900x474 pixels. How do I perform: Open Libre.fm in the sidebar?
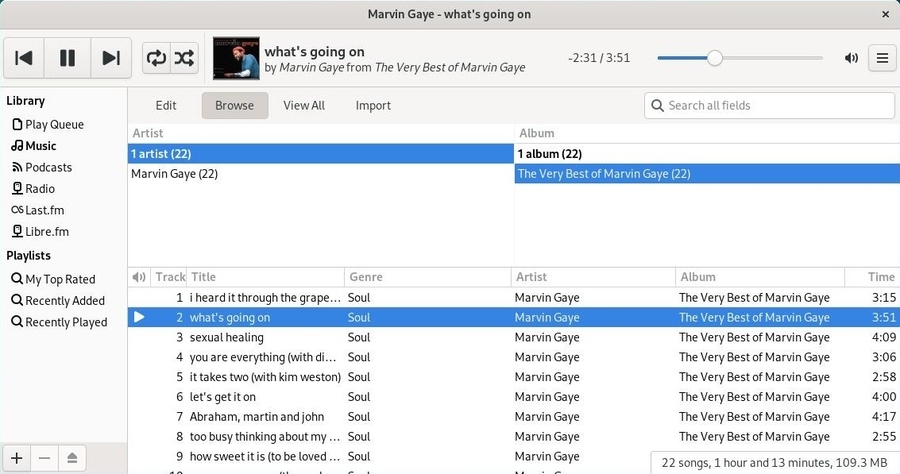(x=40, y=232)
